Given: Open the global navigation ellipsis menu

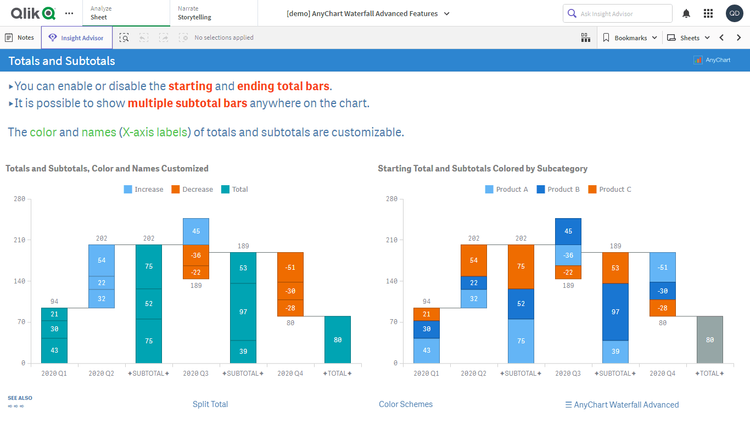Looking at the screenshot, I should click(x=69, y=13).
